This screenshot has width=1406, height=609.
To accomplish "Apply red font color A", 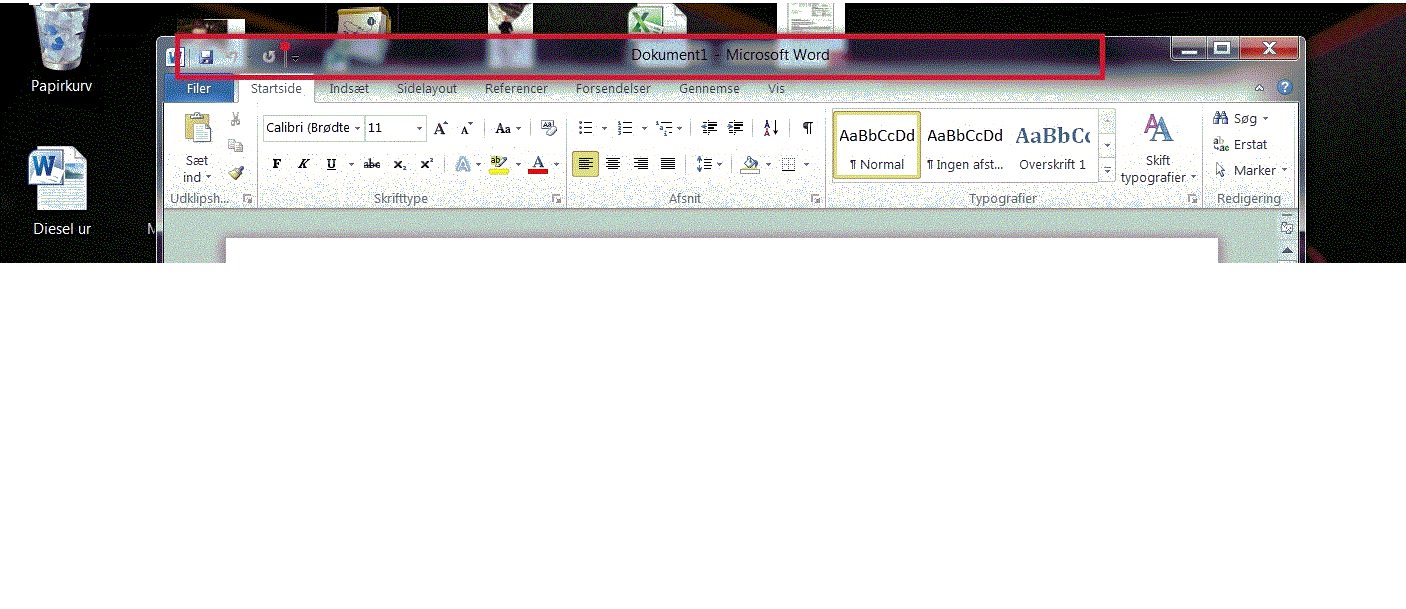I will coord(538,164).
